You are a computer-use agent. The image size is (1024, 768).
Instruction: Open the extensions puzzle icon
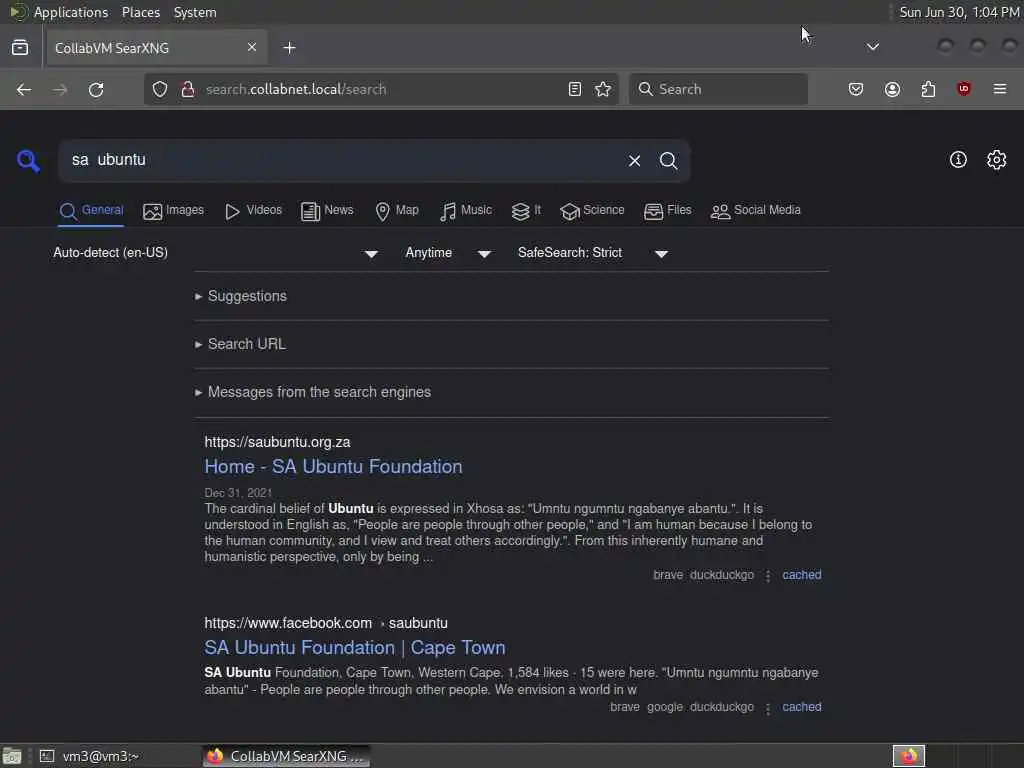[928, 89]
